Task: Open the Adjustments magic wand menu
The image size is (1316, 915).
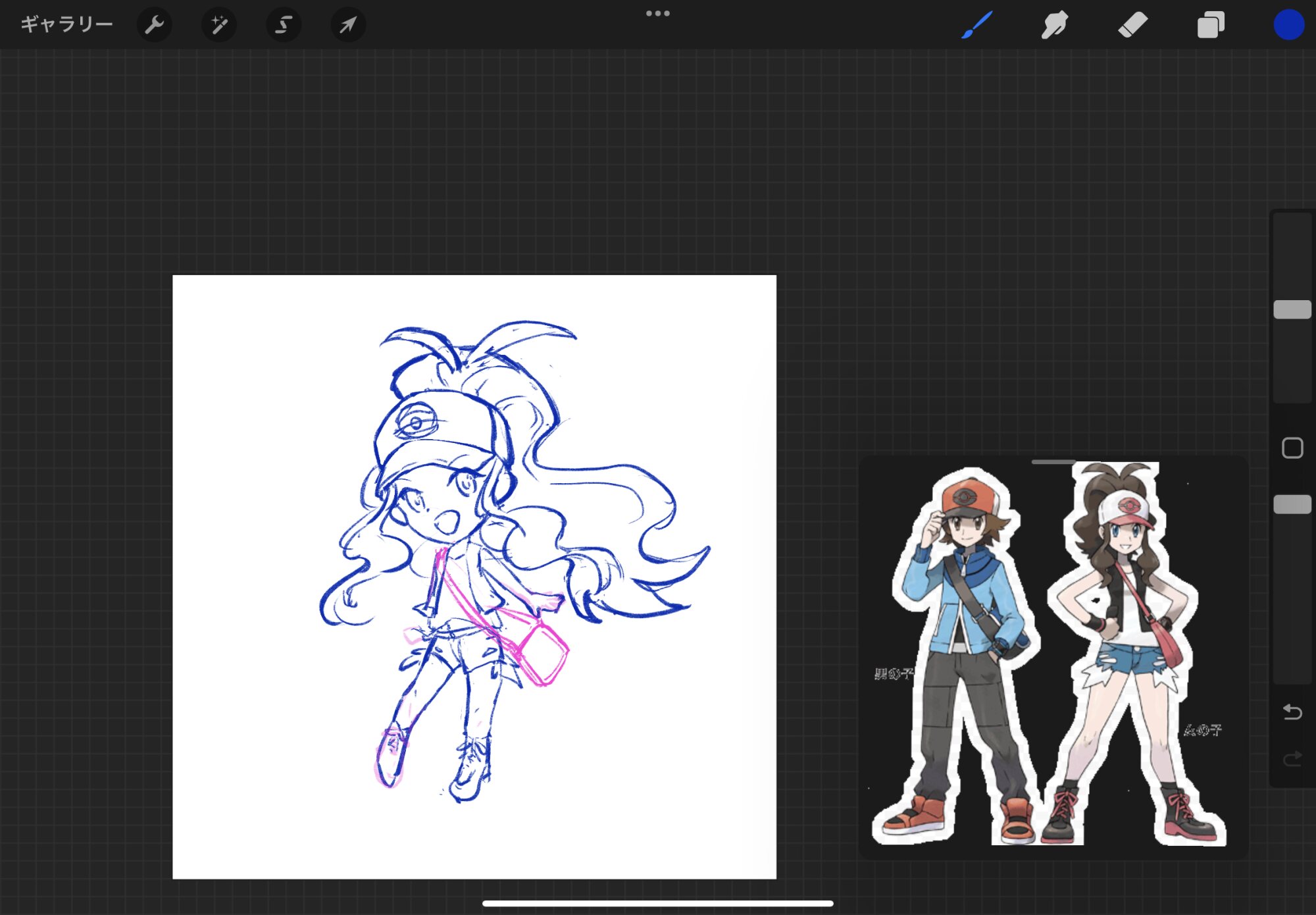Action: [x=218, y=25]
